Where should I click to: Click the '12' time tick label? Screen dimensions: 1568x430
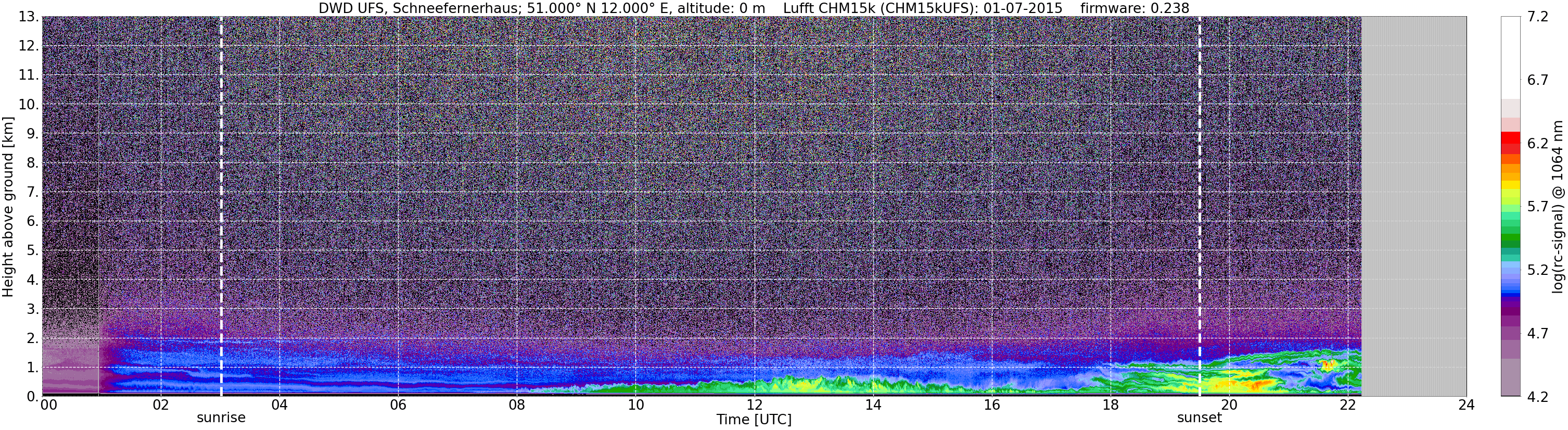click(x=754, y=405)
